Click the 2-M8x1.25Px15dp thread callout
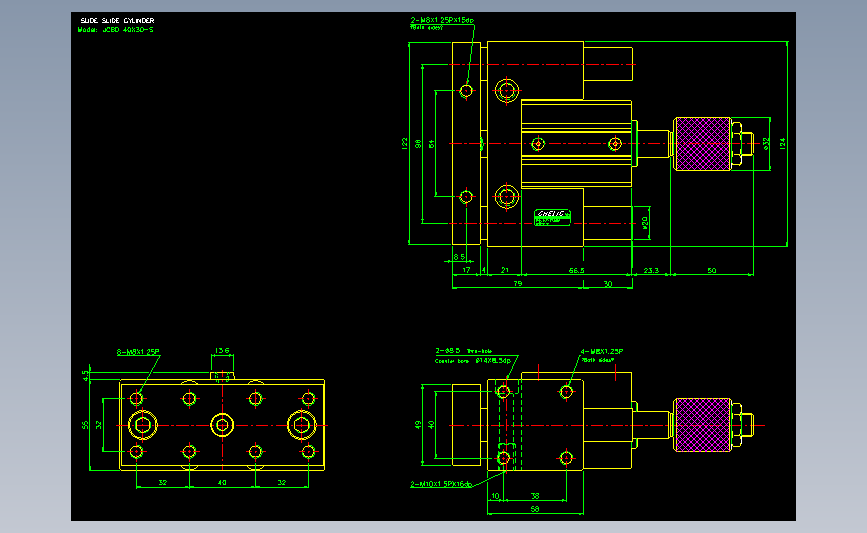Screen dimensions: 867x533 (442, 20)
